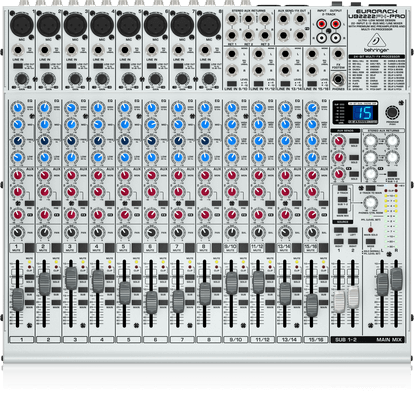The height and width of the screenshot is (400, 414).
Task: Click the line in 13/14 left jack
Action: pyautogui.click(x=285, y=54)
